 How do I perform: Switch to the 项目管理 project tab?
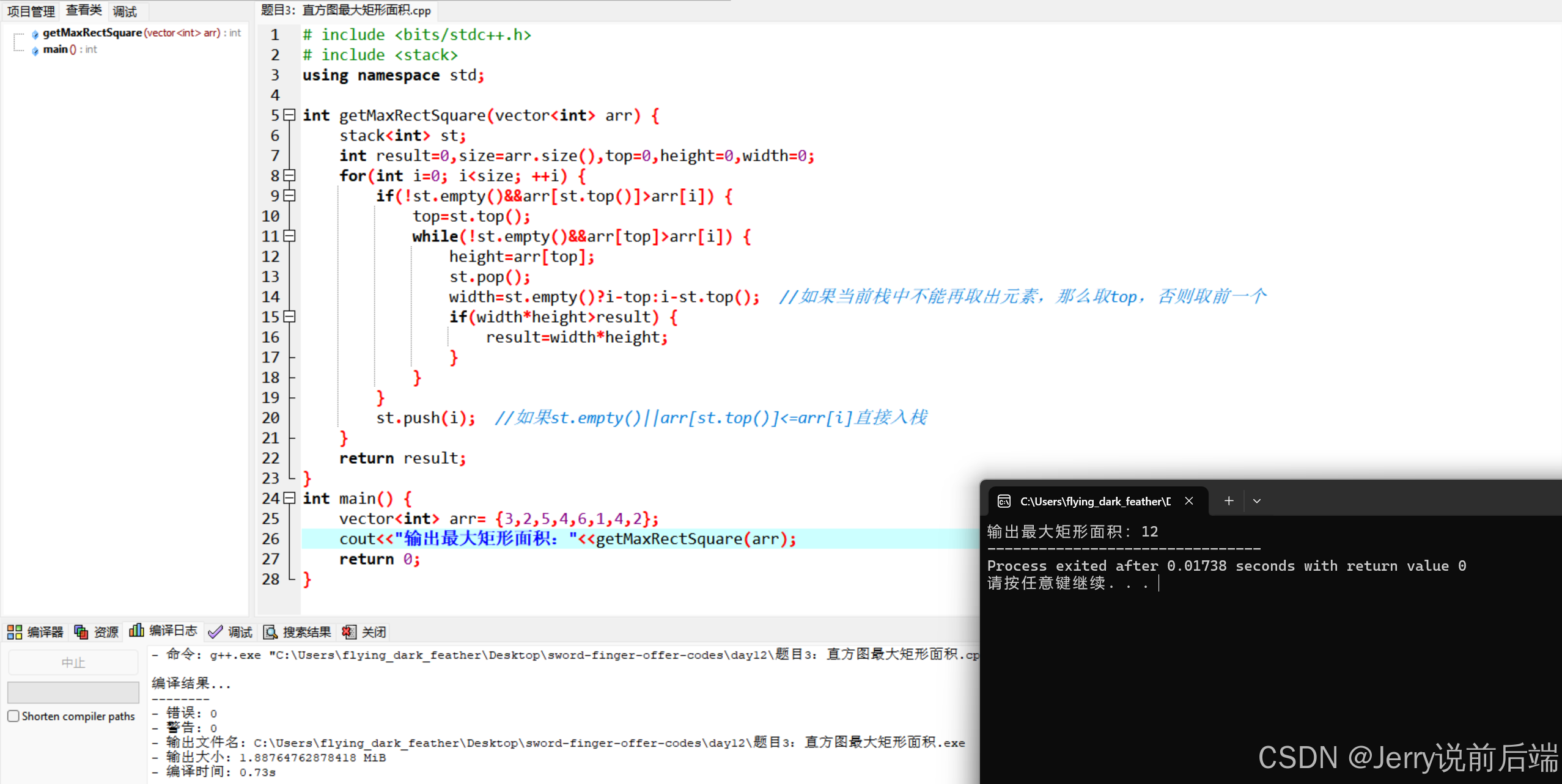click(x=31, y=11)
